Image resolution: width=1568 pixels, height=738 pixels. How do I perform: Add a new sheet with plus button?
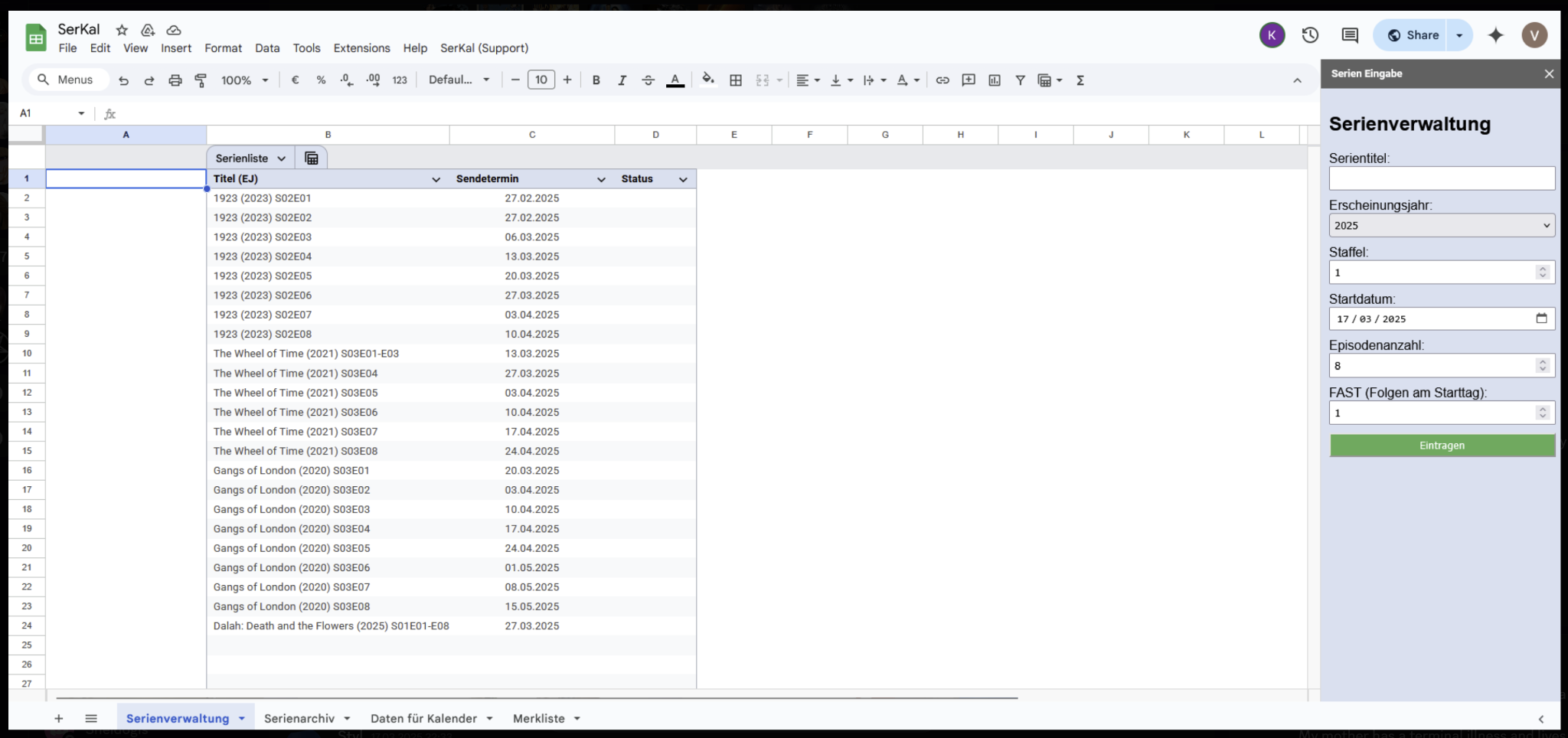[x=58, y=718]
